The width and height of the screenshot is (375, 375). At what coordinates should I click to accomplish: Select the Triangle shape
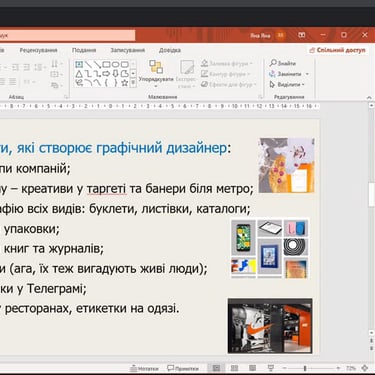[x=79, y=74]
